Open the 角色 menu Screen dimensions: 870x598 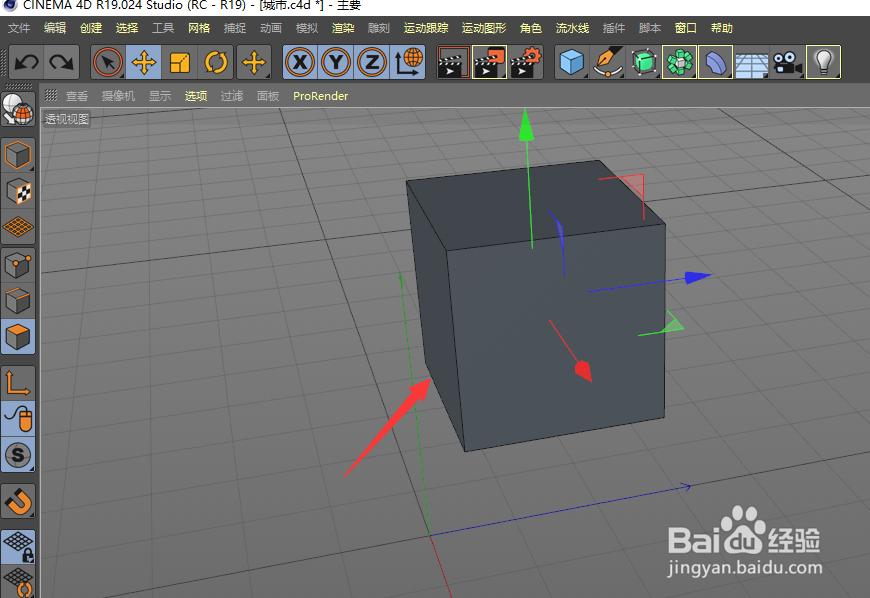point(531,28)
